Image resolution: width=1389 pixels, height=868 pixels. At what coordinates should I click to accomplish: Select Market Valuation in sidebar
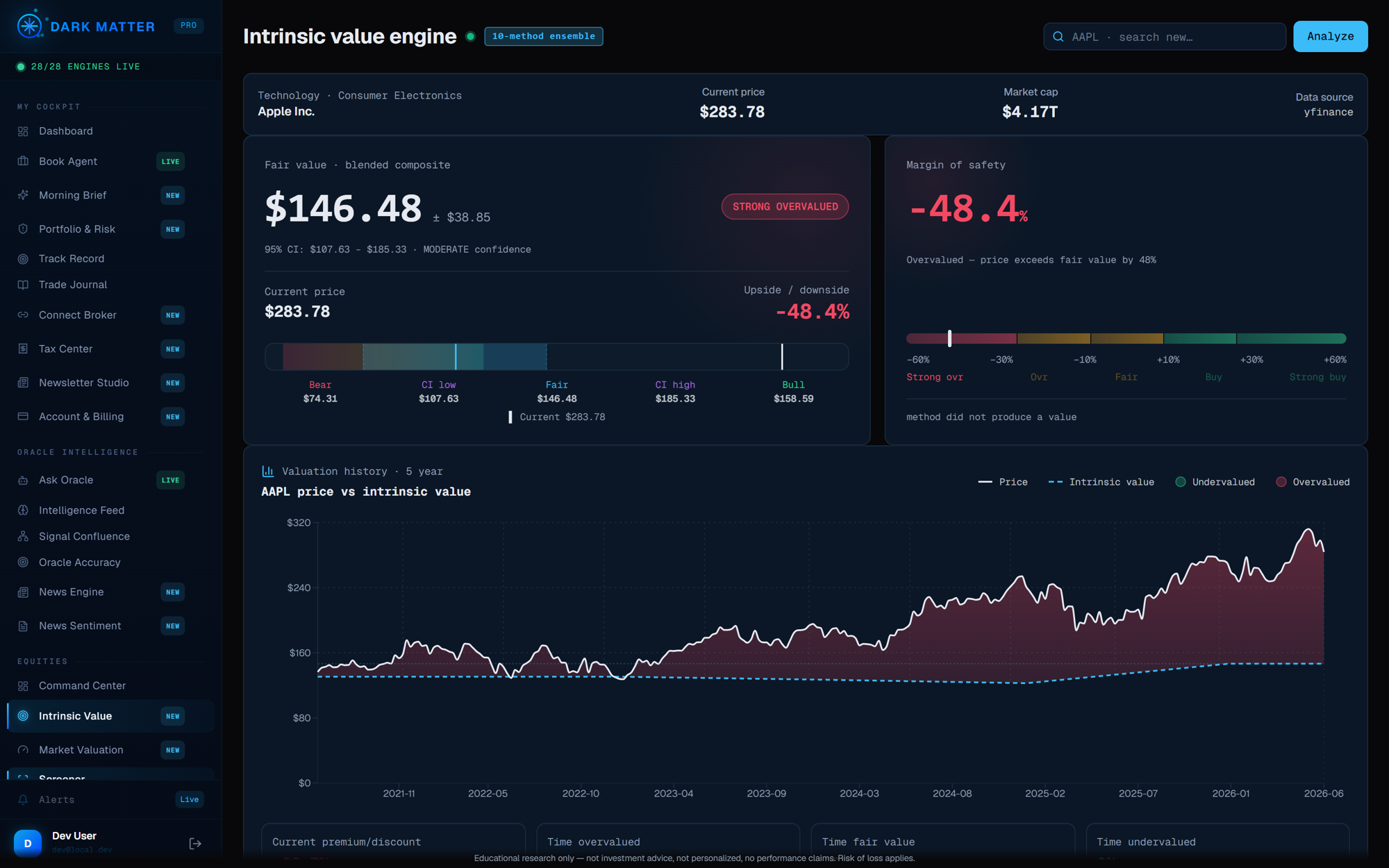point(110,750)
